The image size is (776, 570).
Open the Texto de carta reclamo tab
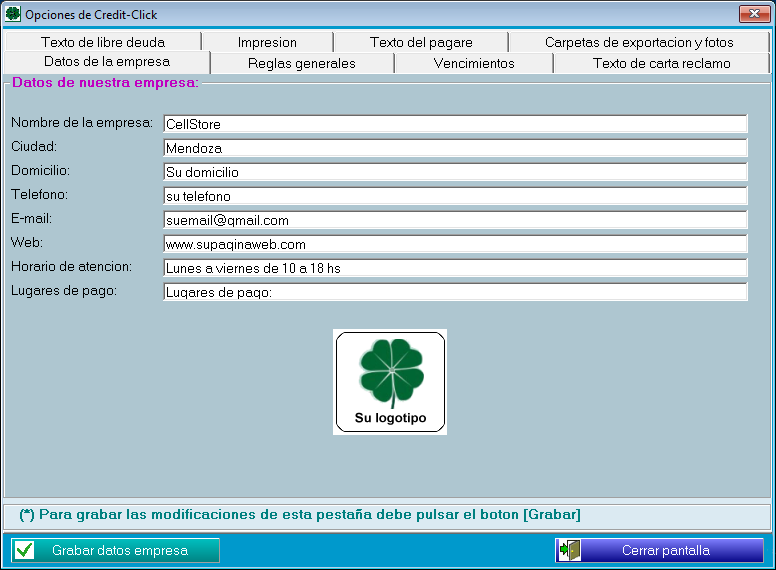[x=661, y=63]
